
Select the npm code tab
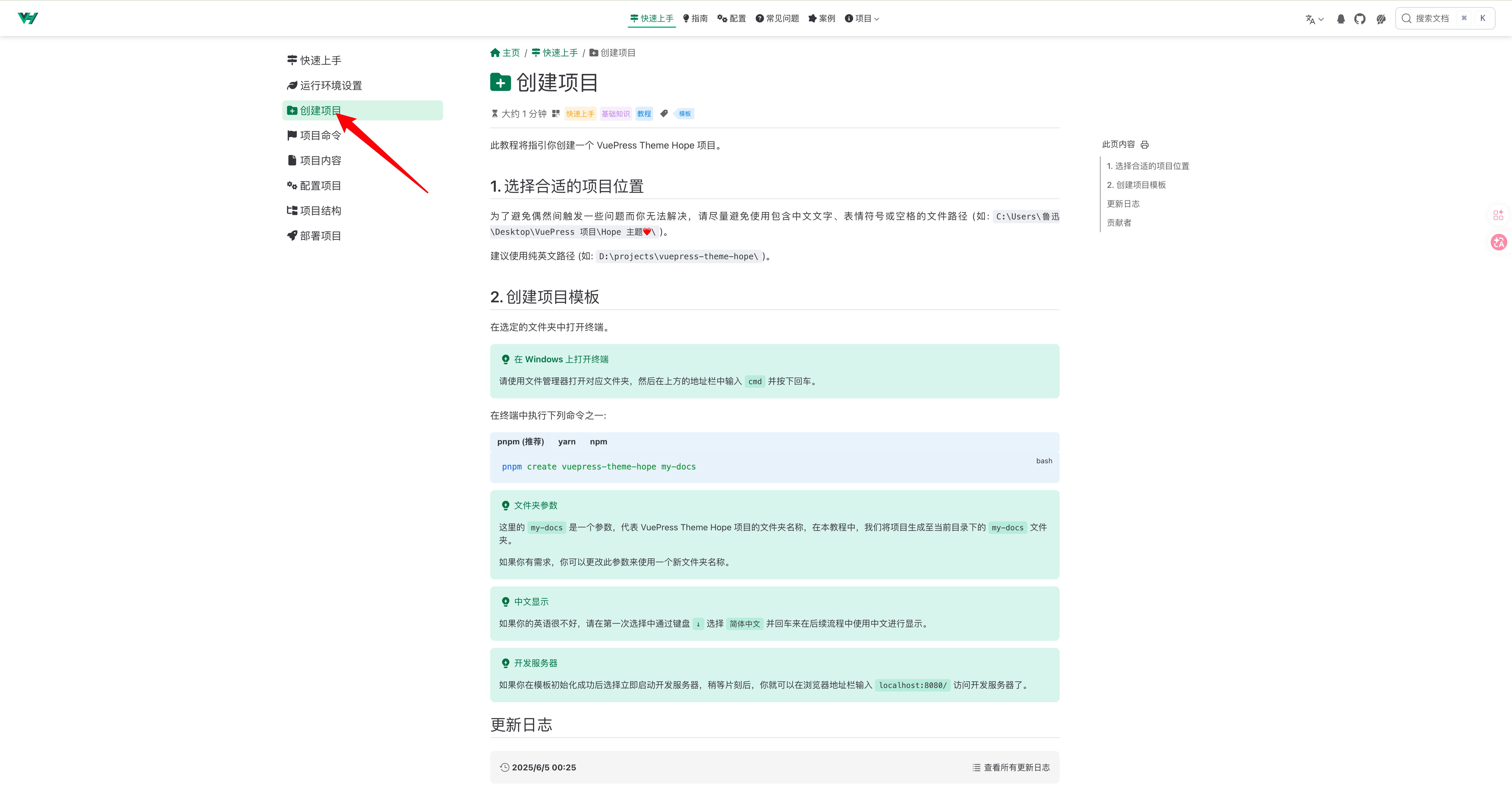[598, 441]
